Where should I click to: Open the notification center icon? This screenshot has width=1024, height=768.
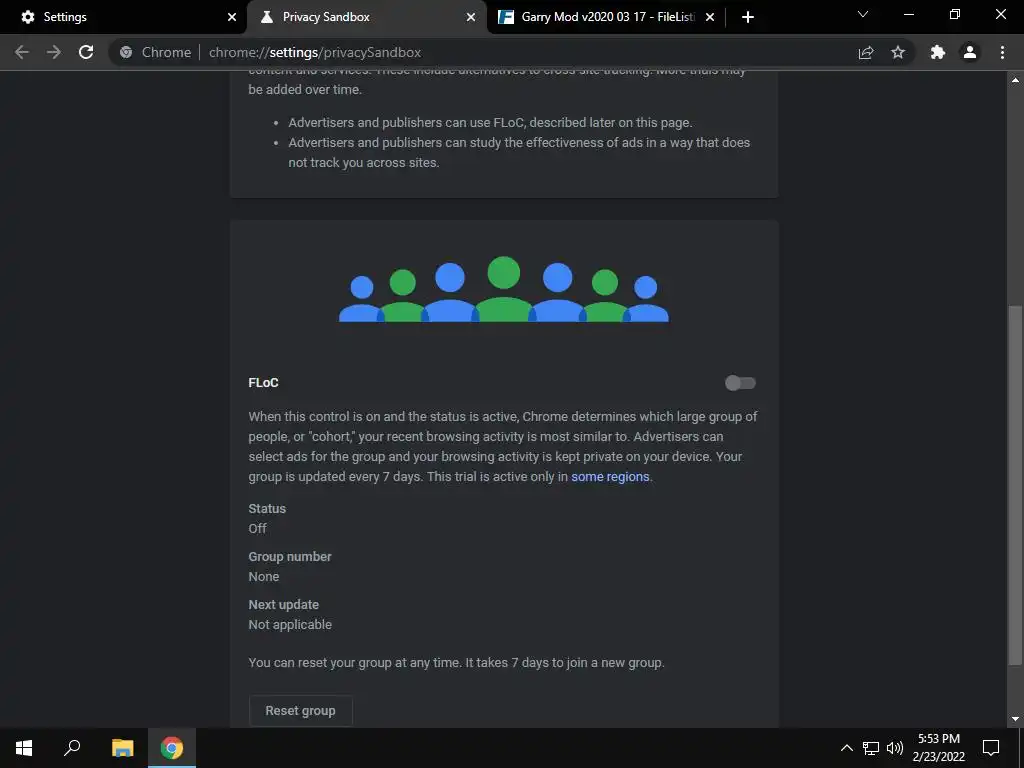coord(991,748)
